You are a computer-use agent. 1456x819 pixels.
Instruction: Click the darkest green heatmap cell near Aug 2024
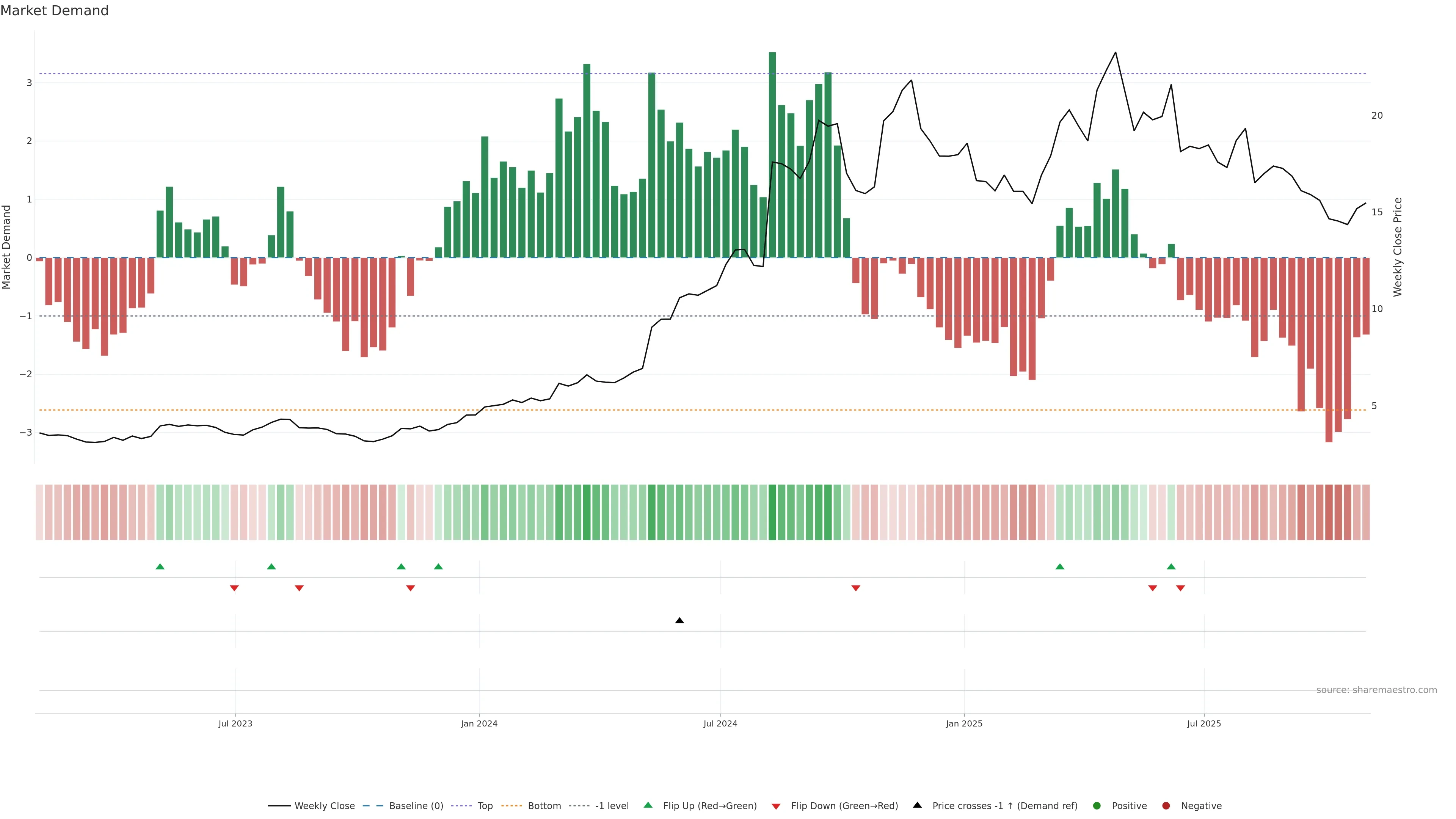click(x=772, y=512)
